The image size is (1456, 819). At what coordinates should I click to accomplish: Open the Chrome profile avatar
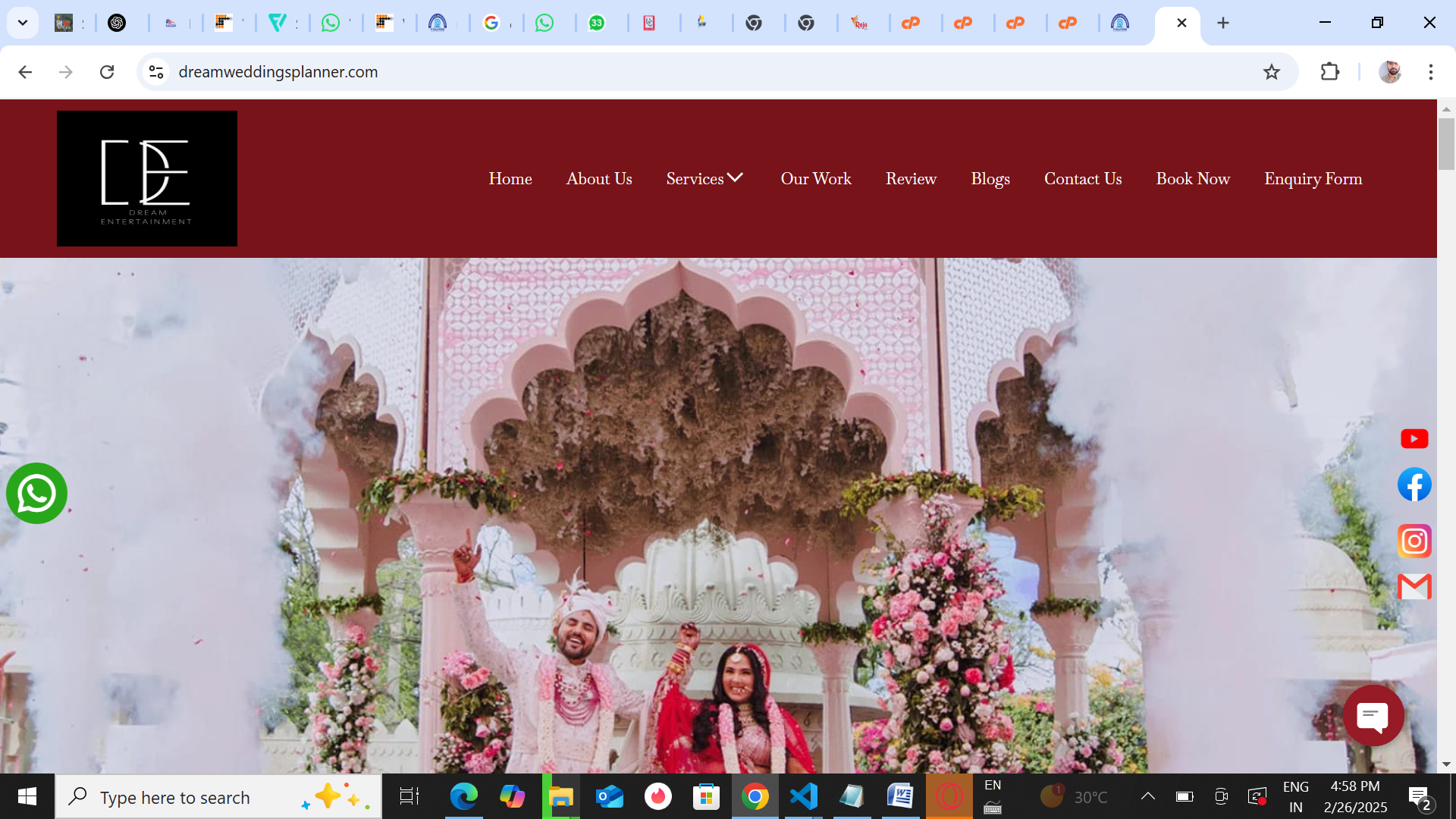(x=1390, y=72)
